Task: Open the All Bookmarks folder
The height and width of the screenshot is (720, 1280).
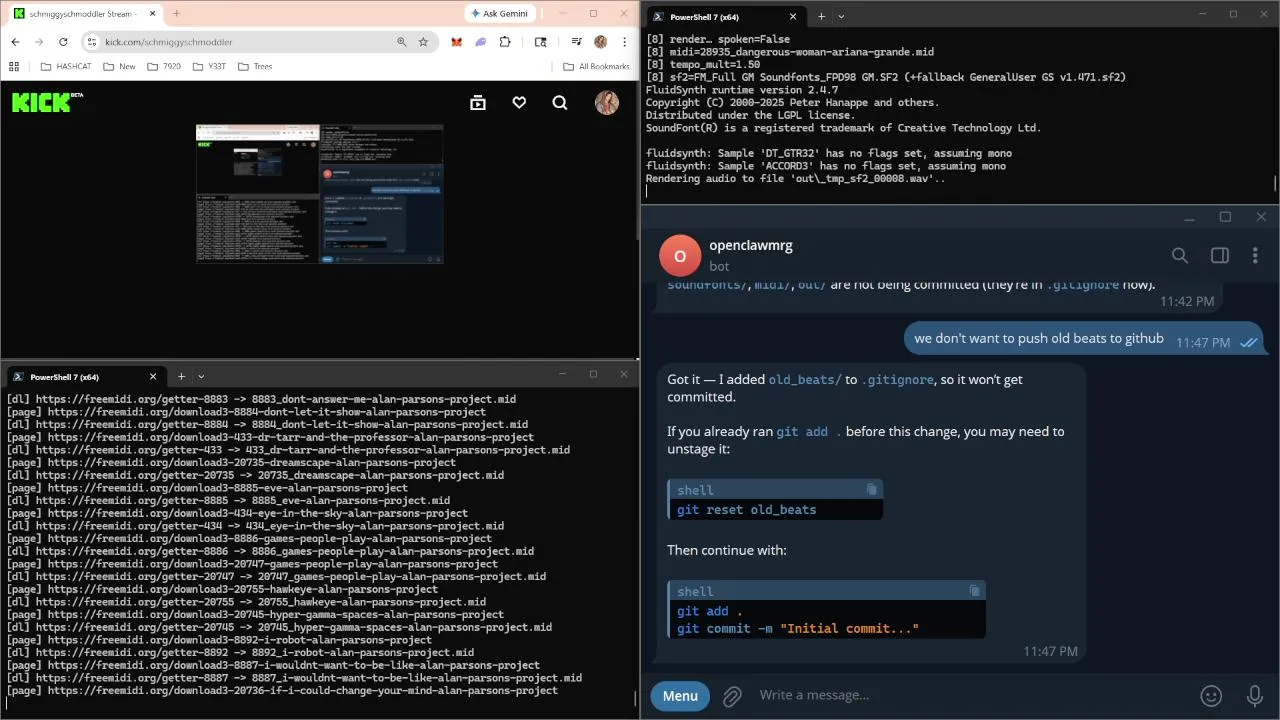Action: [x=596, y=67]
